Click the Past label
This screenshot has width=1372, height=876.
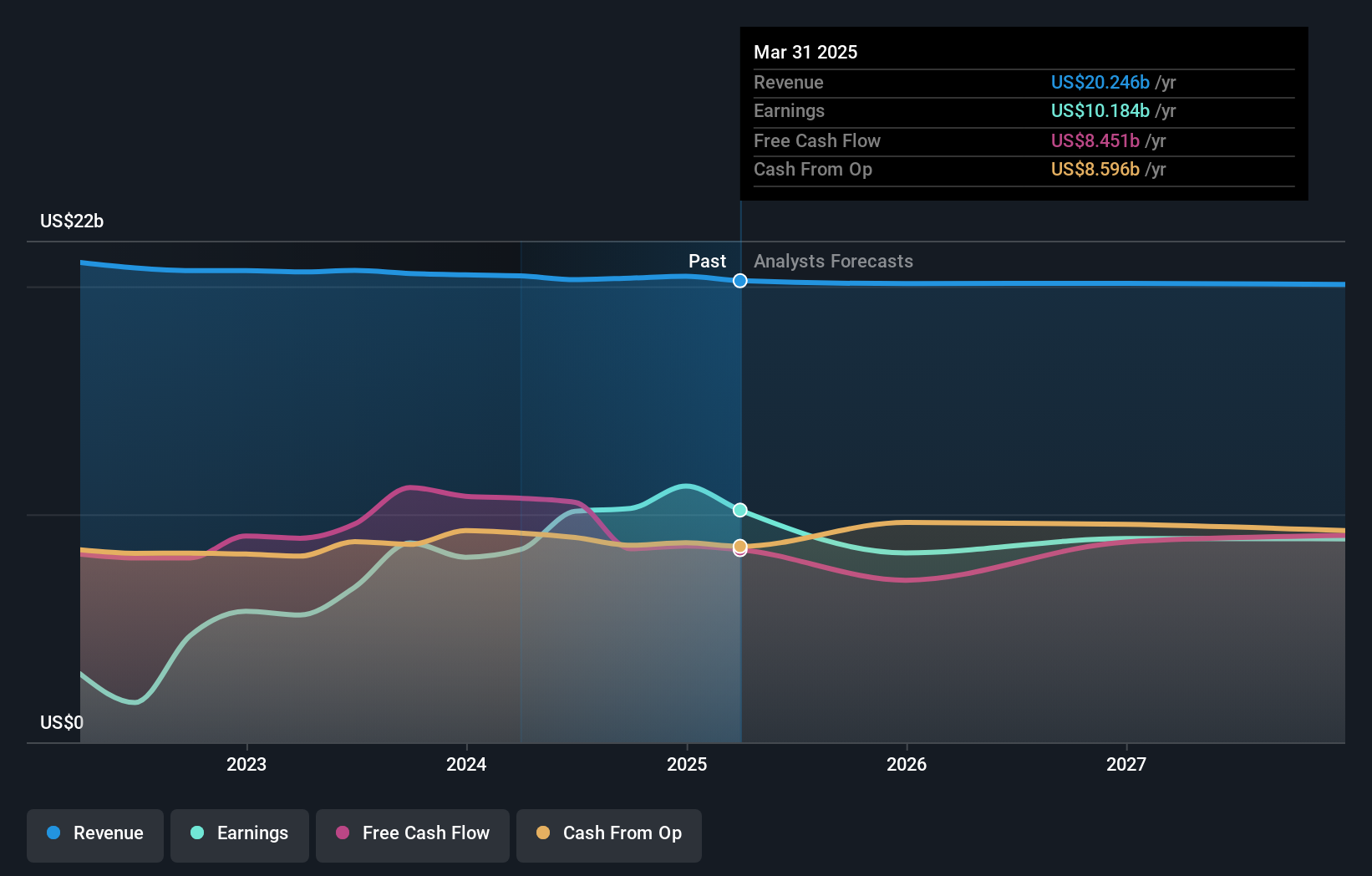click(707, 261)
